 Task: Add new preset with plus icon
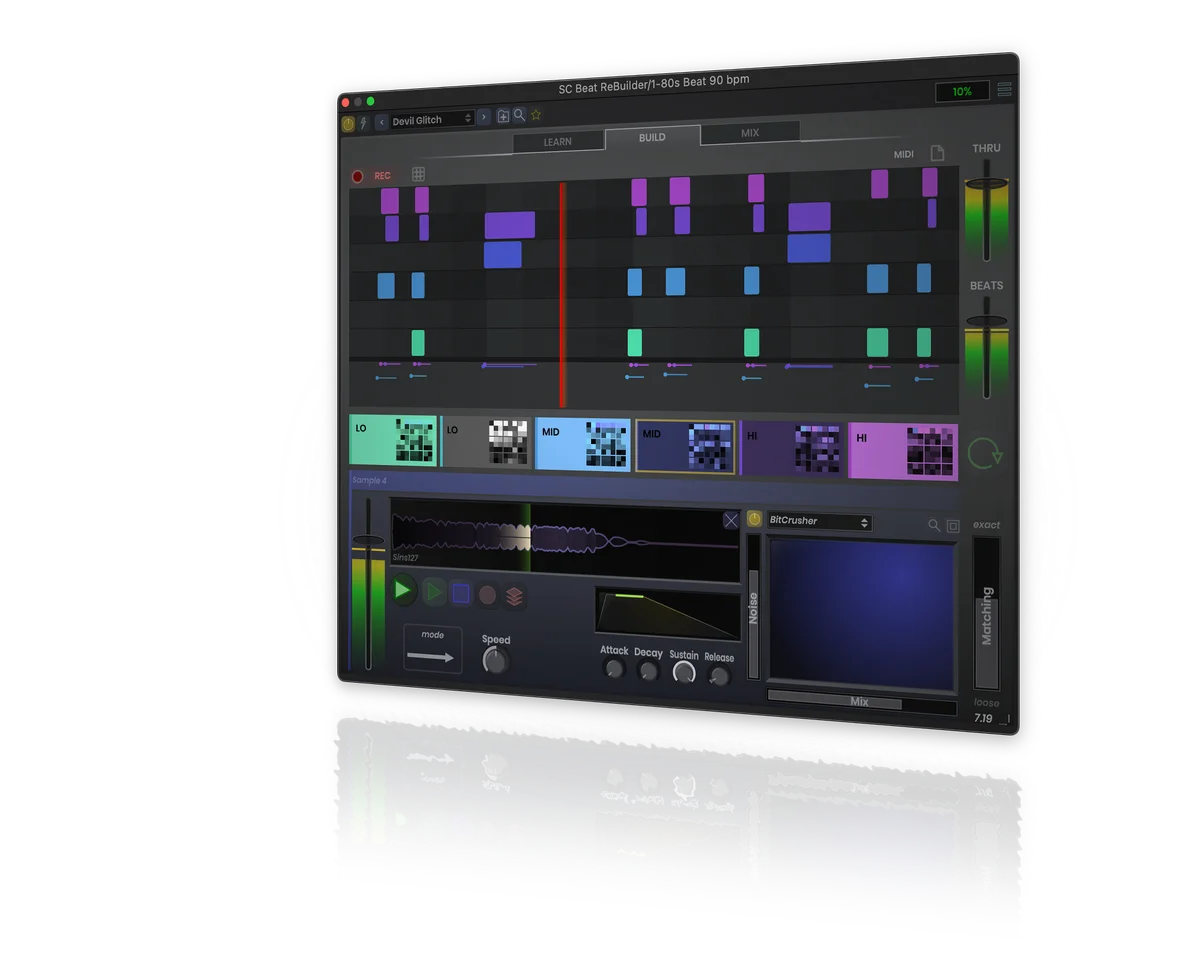pyautogui.click(x=503, y=116)
